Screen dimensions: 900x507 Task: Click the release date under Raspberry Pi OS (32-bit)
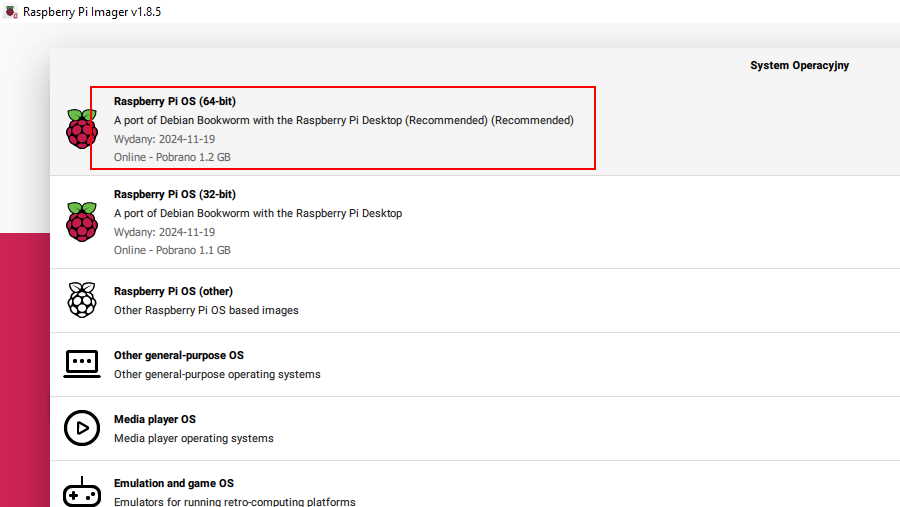164,232
